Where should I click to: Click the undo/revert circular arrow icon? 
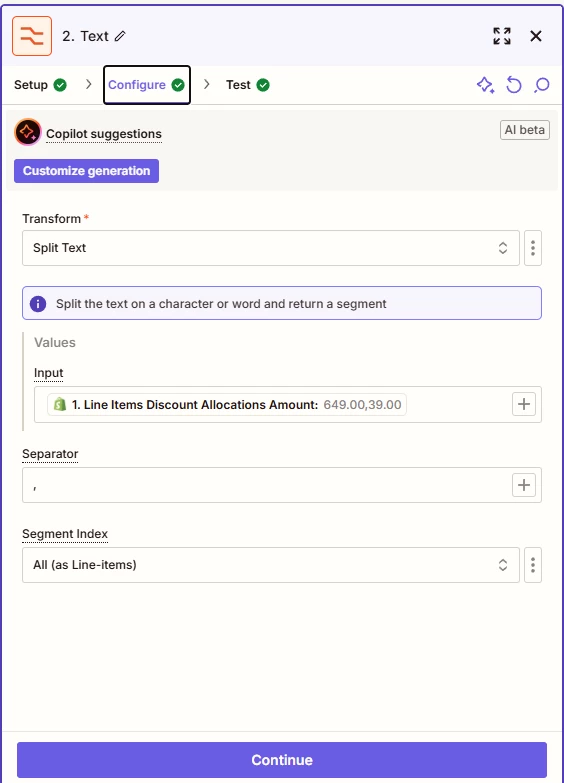(x=514, y=85)
